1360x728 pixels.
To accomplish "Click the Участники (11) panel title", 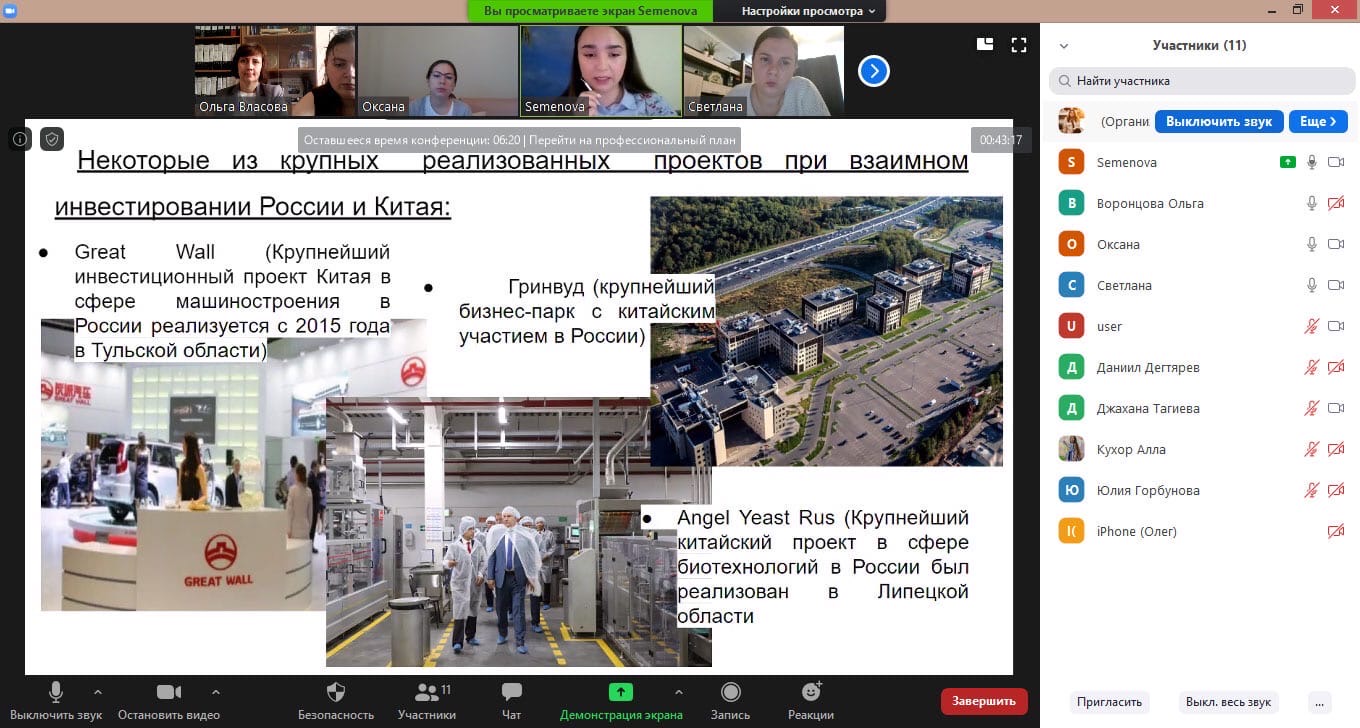I will [x=1199, y=45].
